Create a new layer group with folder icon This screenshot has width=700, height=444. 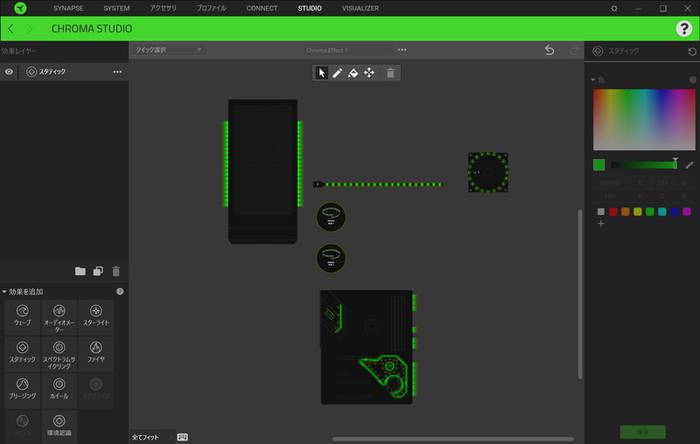point(80,271)
